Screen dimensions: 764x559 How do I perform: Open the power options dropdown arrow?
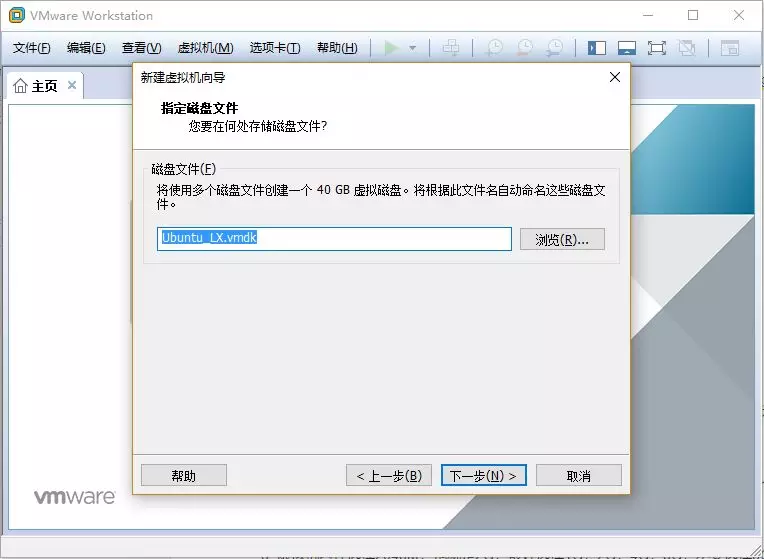click(413, 48)
